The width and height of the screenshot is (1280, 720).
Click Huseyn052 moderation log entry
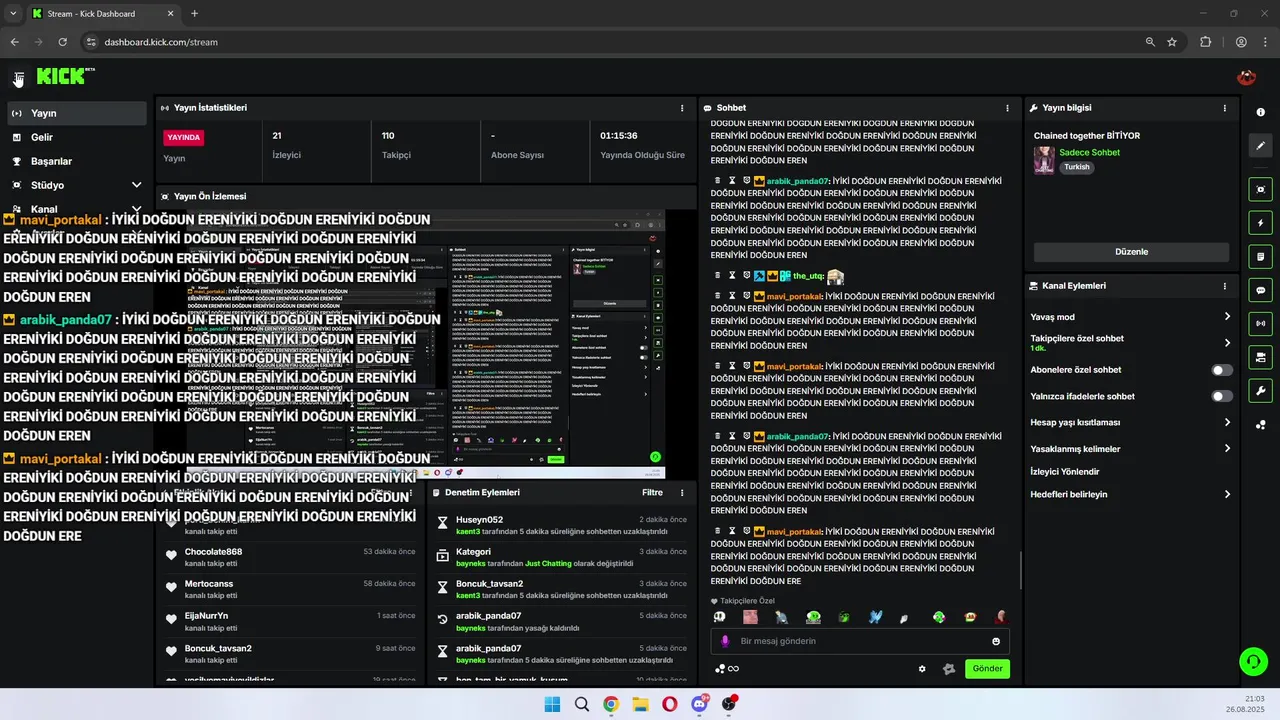(x=564, y=525)
